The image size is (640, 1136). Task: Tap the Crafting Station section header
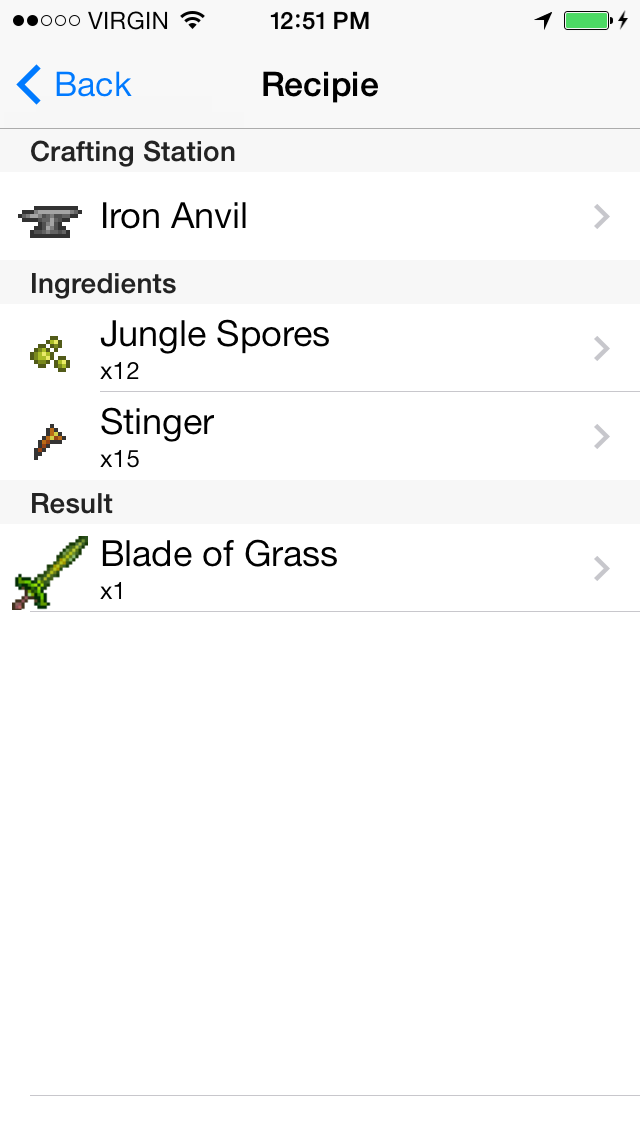(x=133, y=152)
